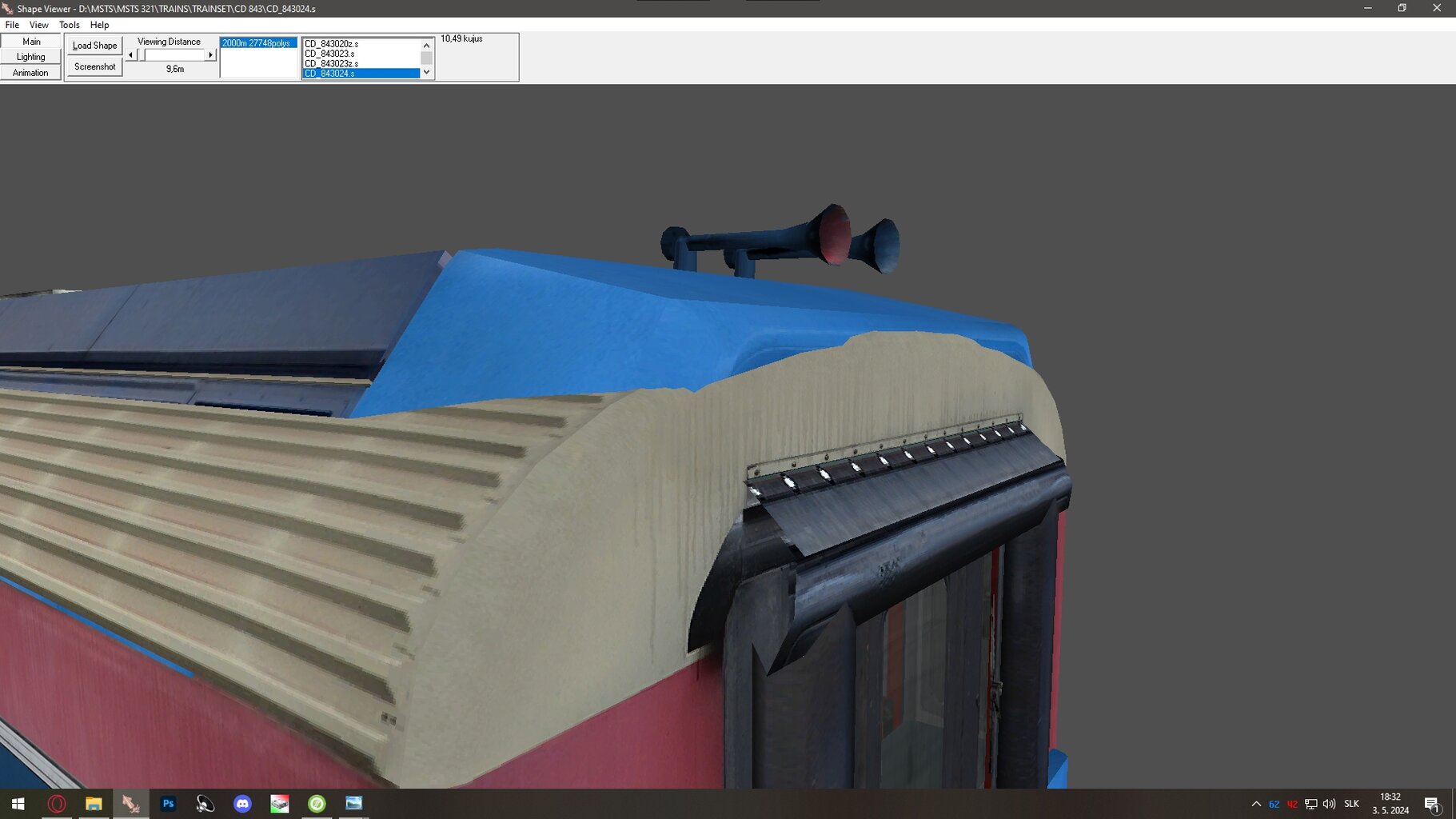Click the Viewing Distance slider thumb
1456x819 pixels.
click(x=142, y=55)
